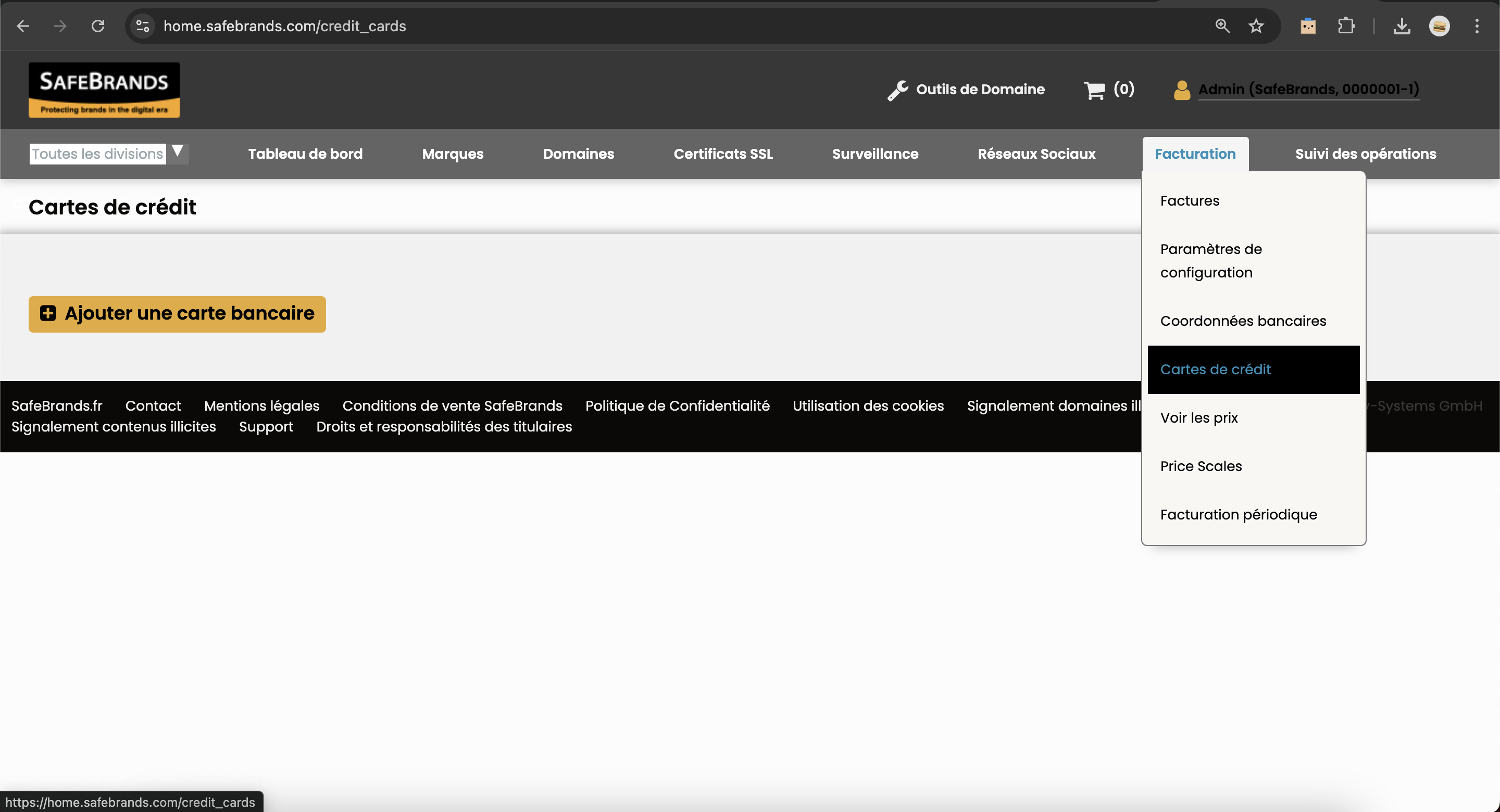Open the Extensions puzzle icon
Viewport: 1500px width, 812px height.
click(x=1346, y=26)
